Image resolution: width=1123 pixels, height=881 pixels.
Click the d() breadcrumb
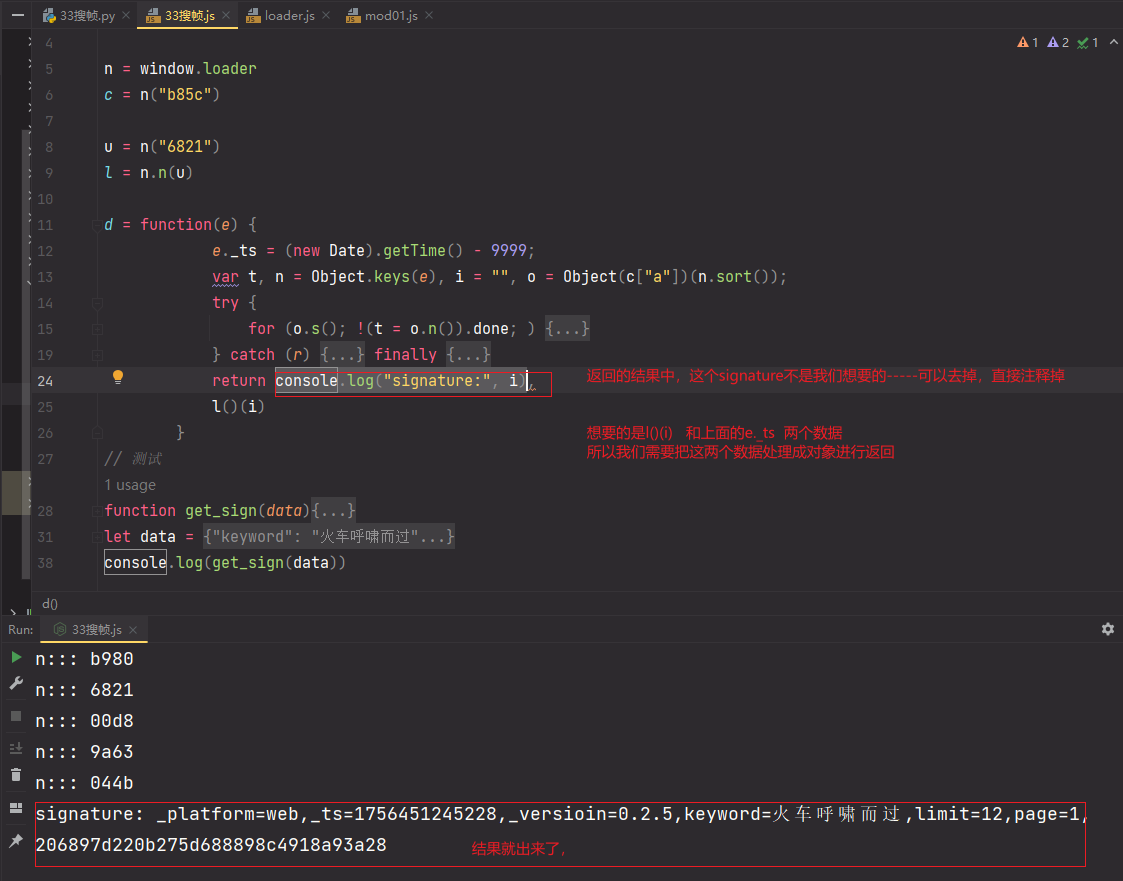tap(49, 604)
